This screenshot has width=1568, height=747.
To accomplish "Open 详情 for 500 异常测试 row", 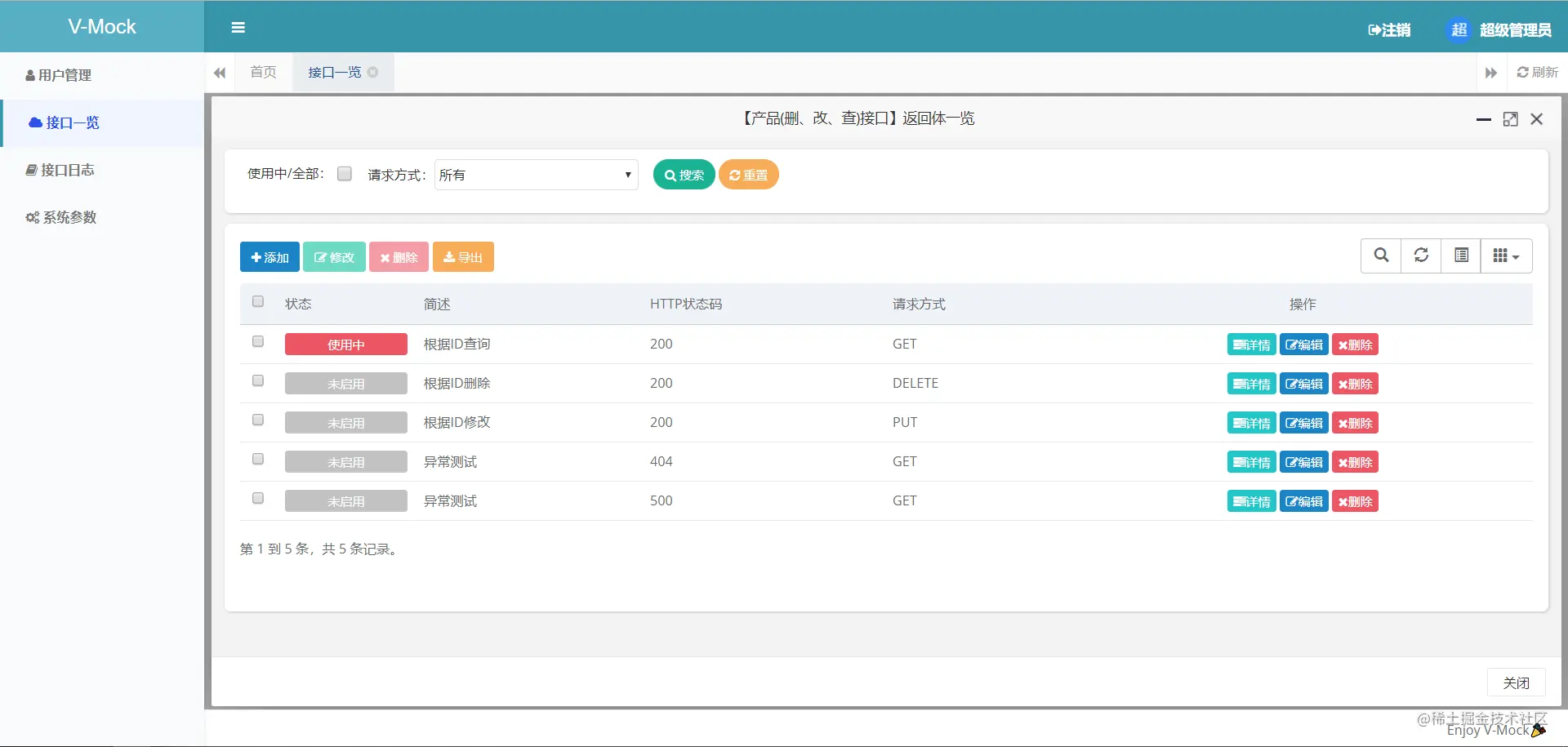I will click(1251, 501).
